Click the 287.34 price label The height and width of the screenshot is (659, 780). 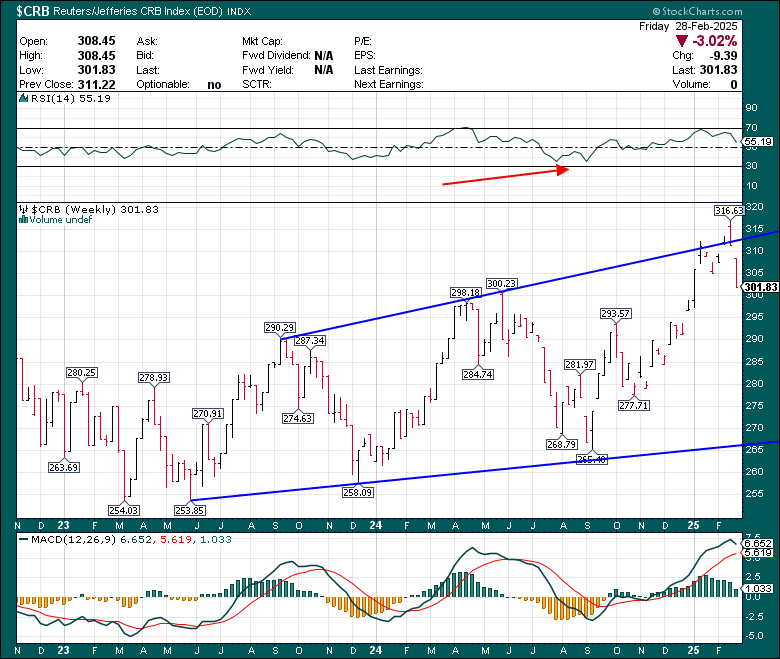[x=310, y=341]
